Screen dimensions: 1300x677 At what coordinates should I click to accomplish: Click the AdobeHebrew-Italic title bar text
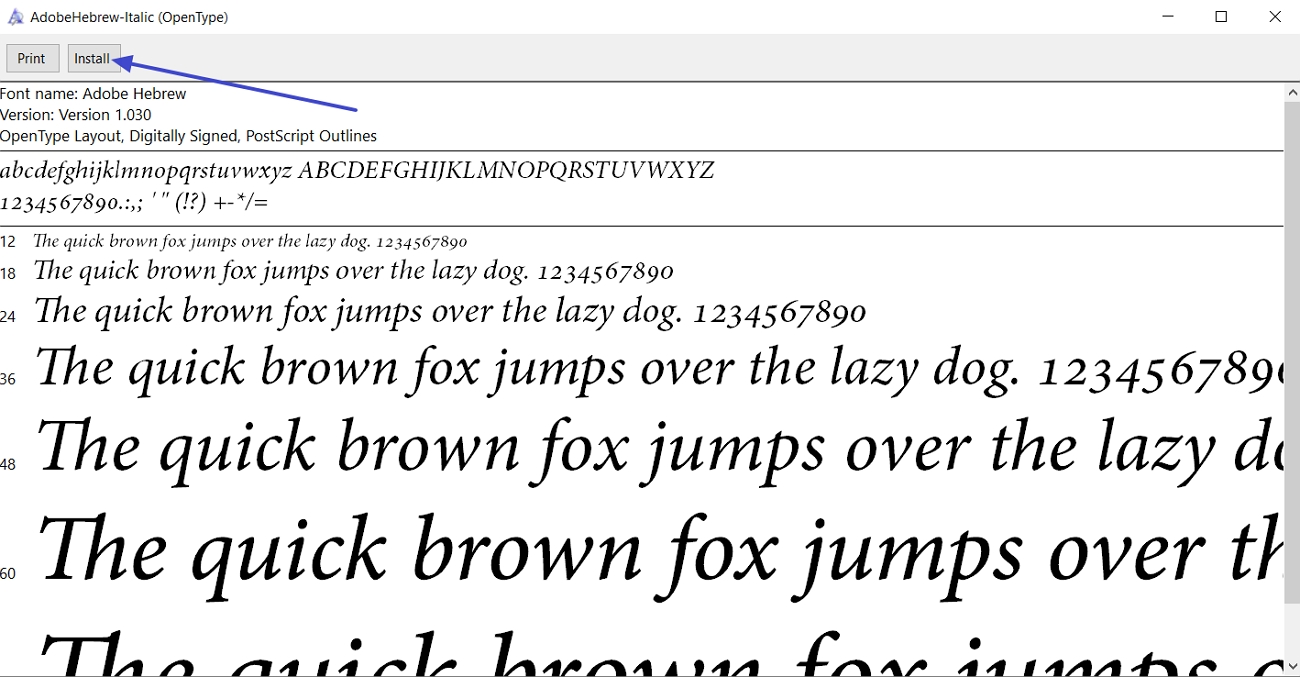[x=130, y=16]
